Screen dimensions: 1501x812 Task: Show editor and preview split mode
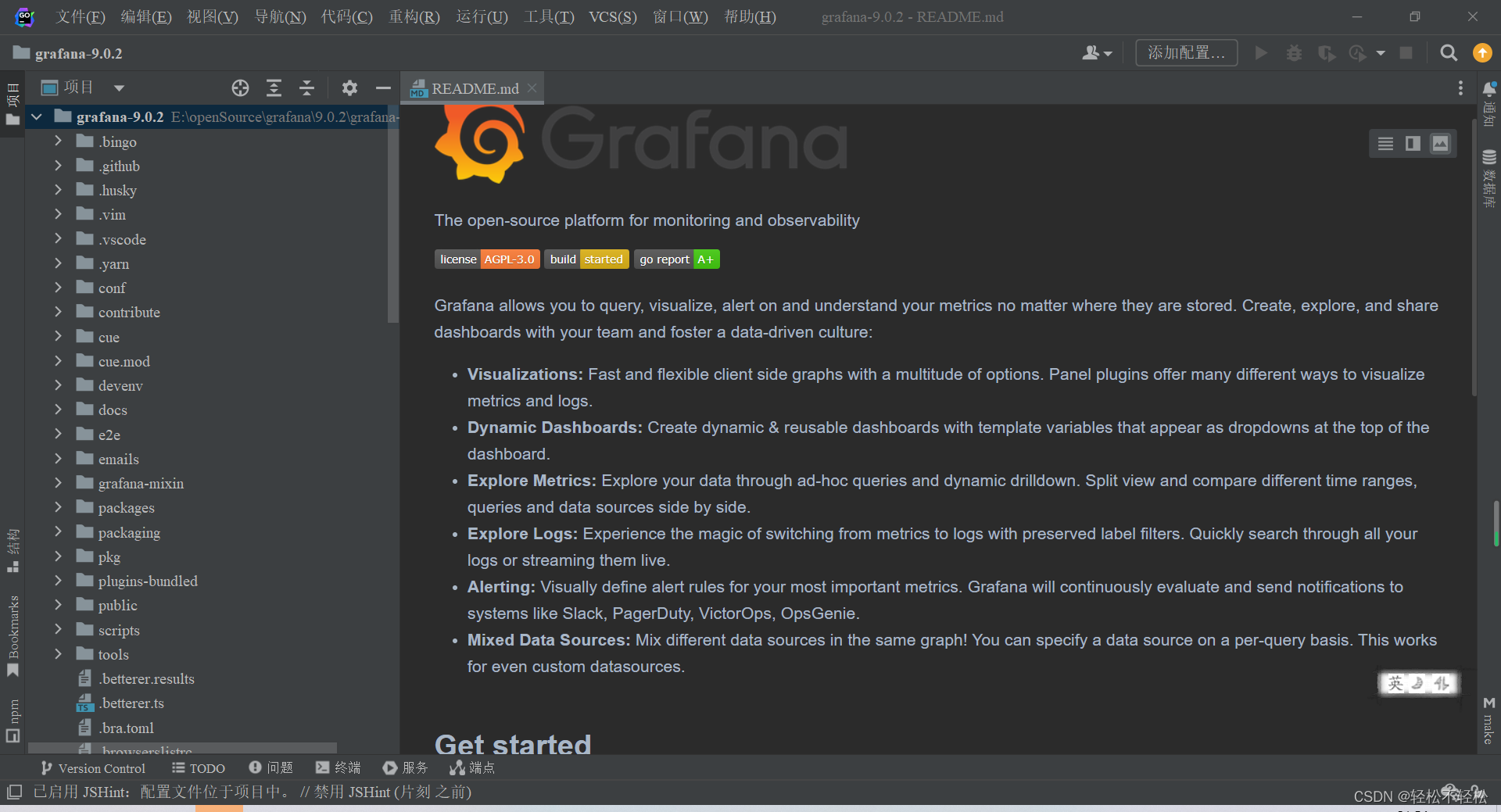pyautogui.click(x=1413, y=144)
